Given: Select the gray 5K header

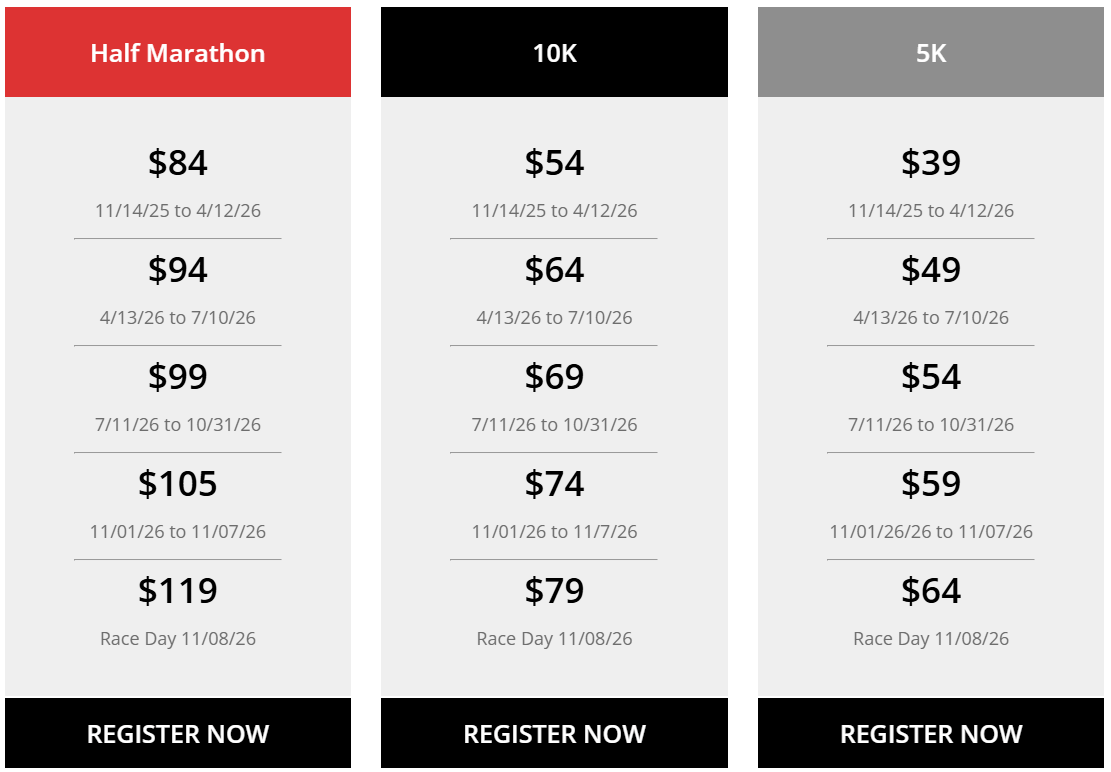Looking at the screenshot, I should 931,53.
